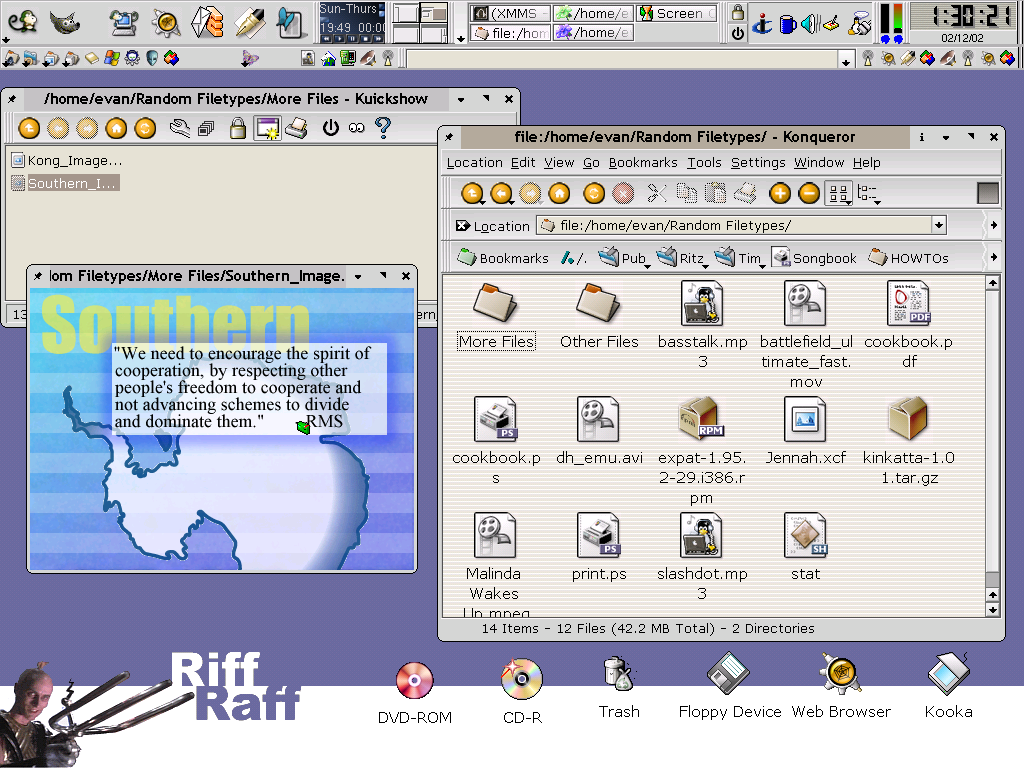Select the Other Files folder
Image resolution: width=1024 pixels, height=768 pixels.
click(x=599, y=317)
